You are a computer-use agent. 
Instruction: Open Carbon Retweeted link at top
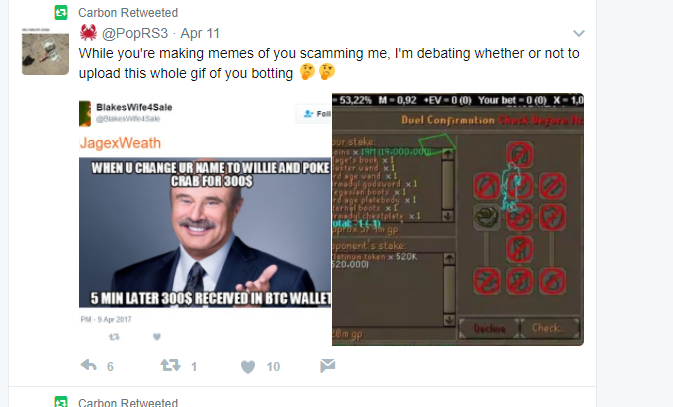(128, 13)
